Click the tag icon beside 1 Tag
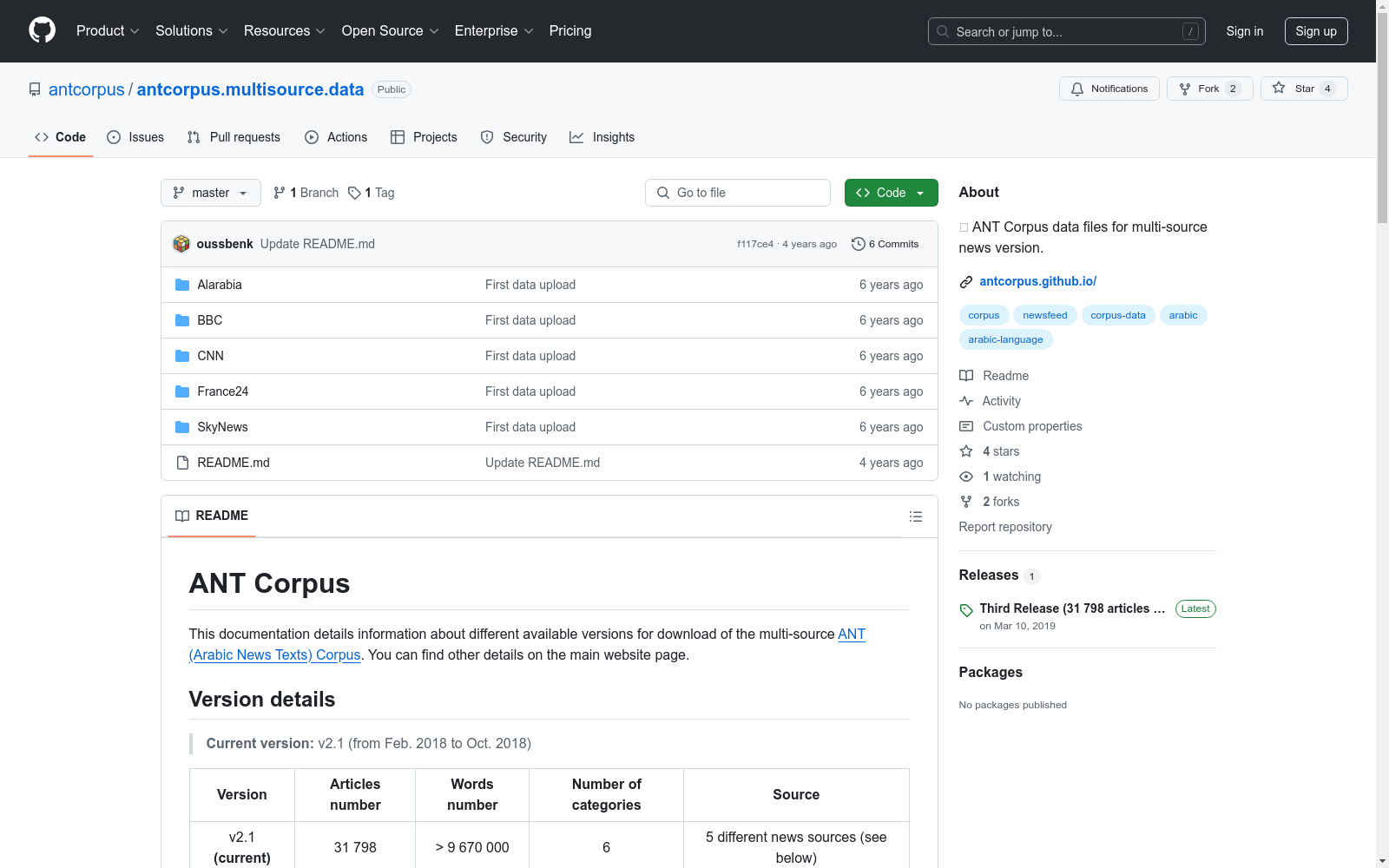Viewport: 1389px width, 868px height. point(354,193)
